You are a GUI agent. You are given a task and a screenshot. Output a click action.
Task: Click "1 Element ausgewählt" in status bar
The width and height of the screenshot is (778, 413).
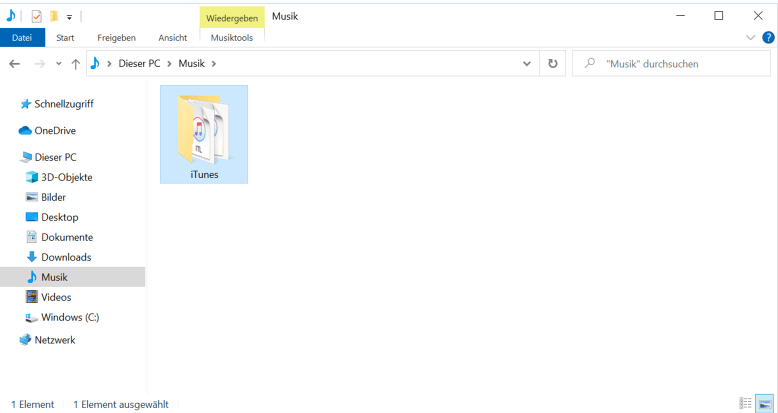pyautogui.click(x=121, y=405)
